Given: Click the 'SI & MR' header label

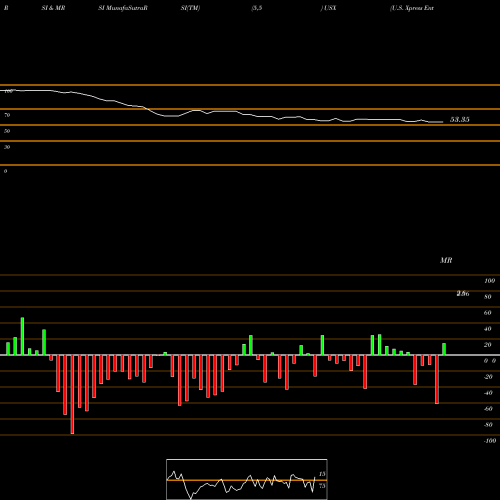Looking at the screenshot, I should 53,8.
